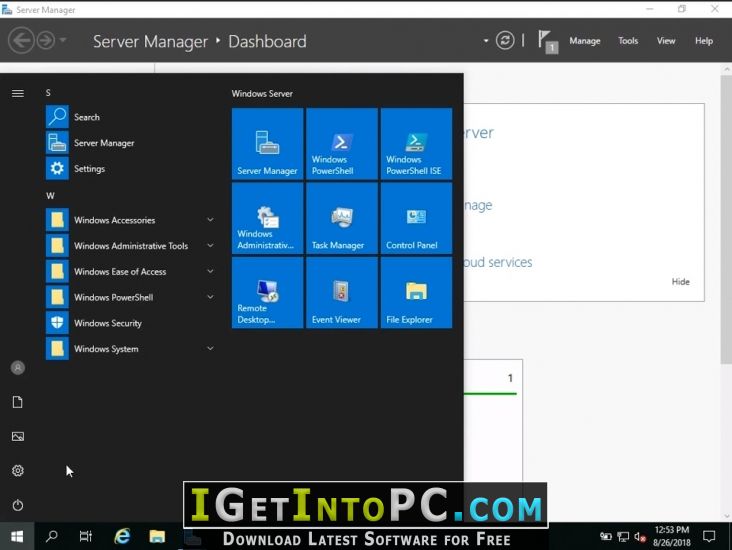Screen dimensions: 732x550
Task: Click the Server Manager forward arrow
Action: pos(46,41)
